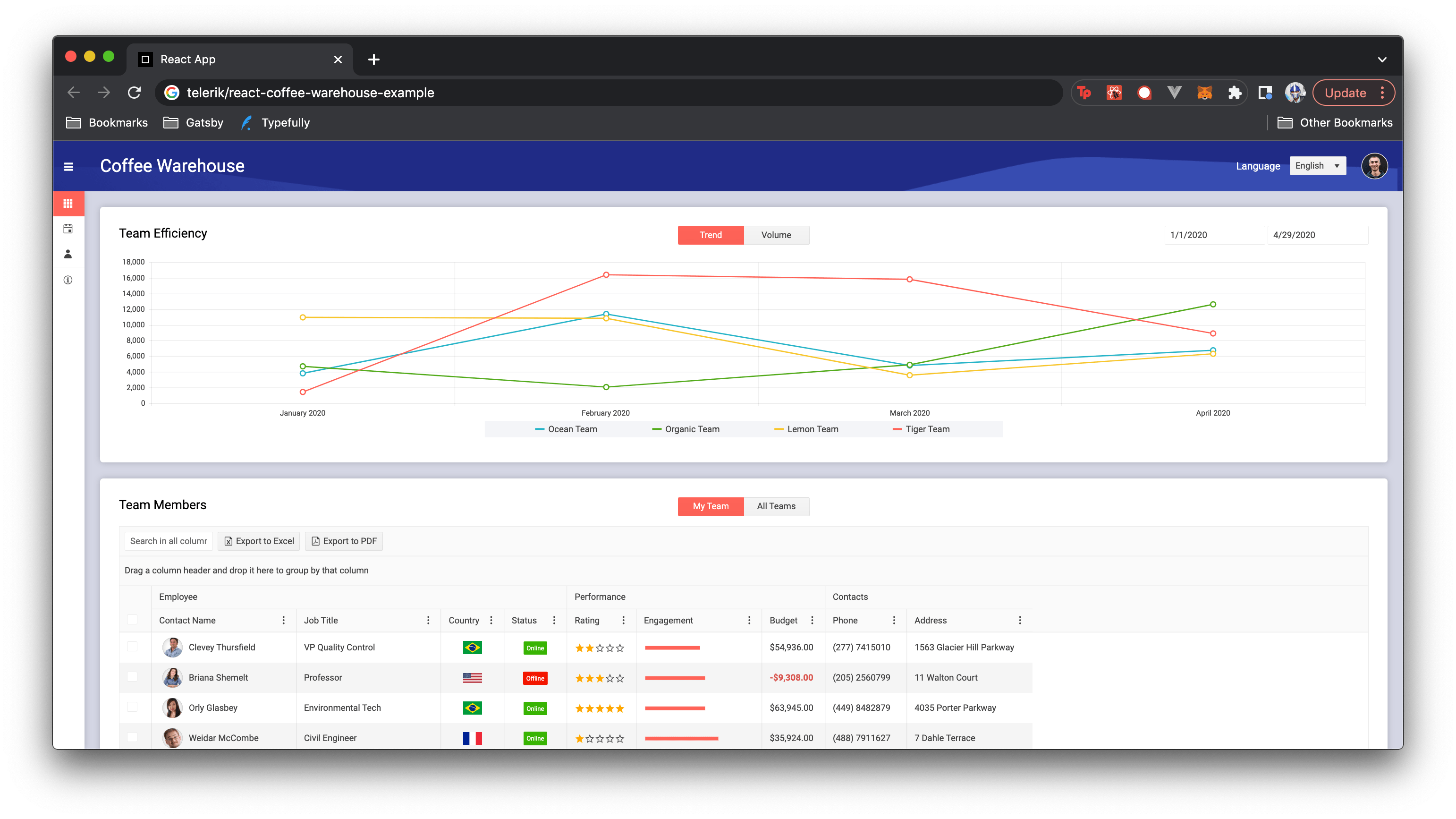Select Briana Shemelt row checkbox
The image size is (1456, 819).
click(131, 677)
